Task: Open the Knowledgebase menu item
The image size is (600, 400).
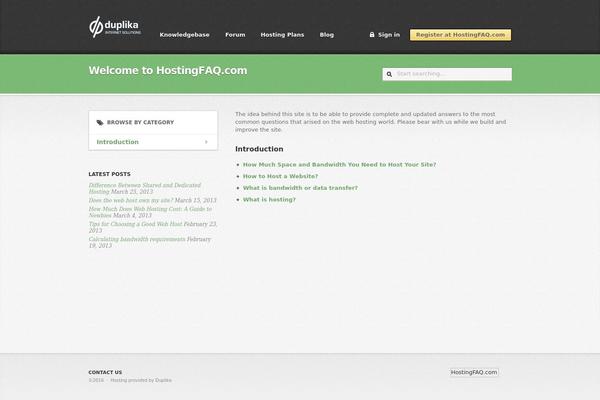Action: (x=184, y=35)
